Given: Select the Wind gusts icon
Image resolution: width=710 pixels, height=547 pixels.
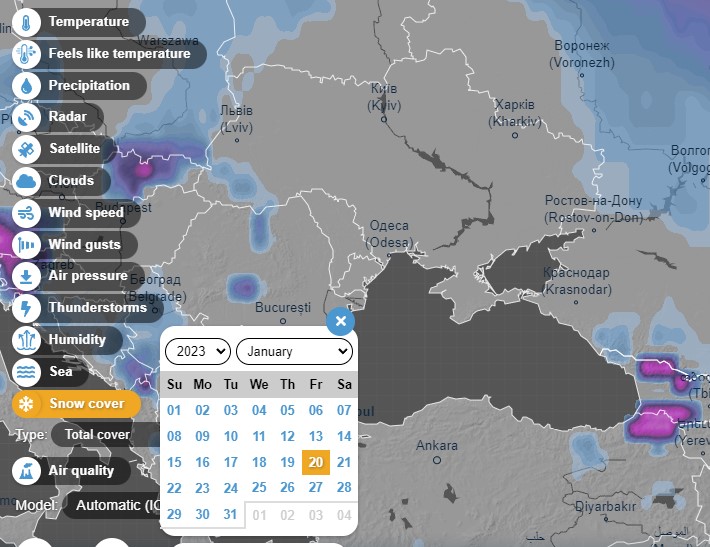Looking at the screenshot, I should coord(26,245).
